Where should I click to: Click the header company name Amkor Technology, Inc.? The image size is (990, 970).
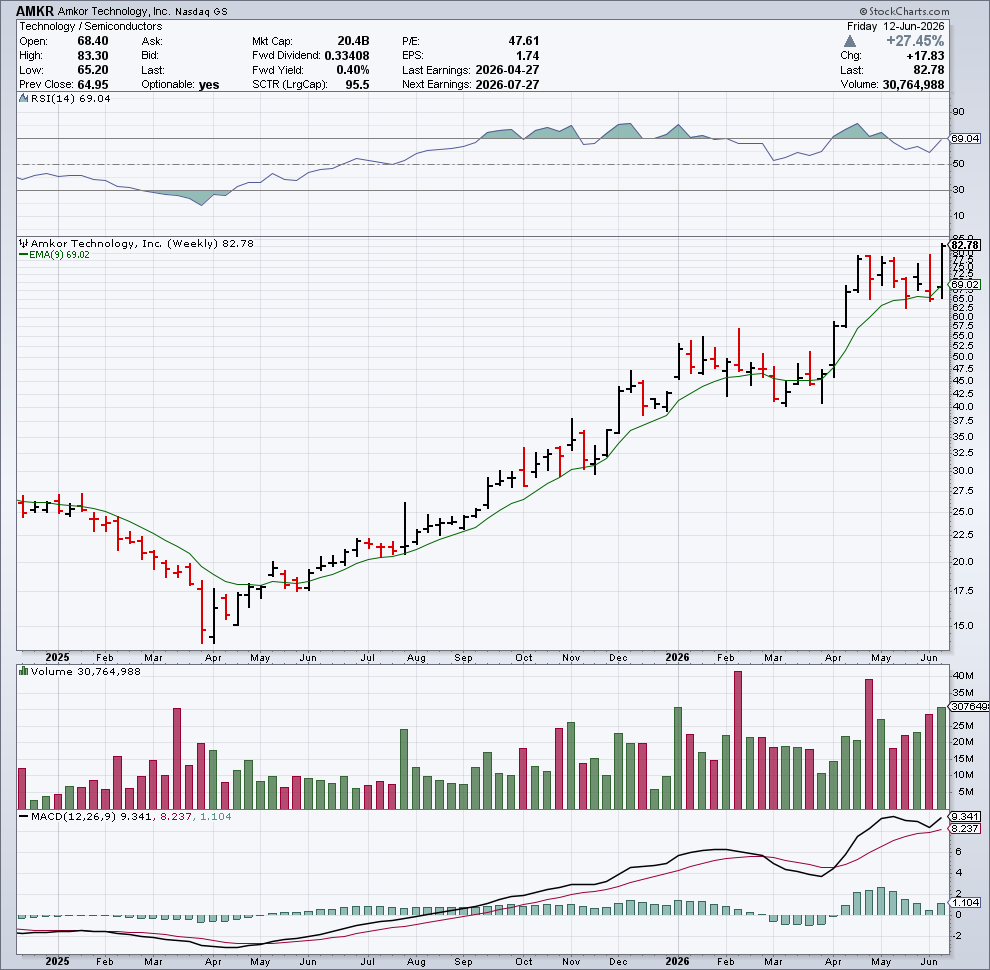point(113,11)
